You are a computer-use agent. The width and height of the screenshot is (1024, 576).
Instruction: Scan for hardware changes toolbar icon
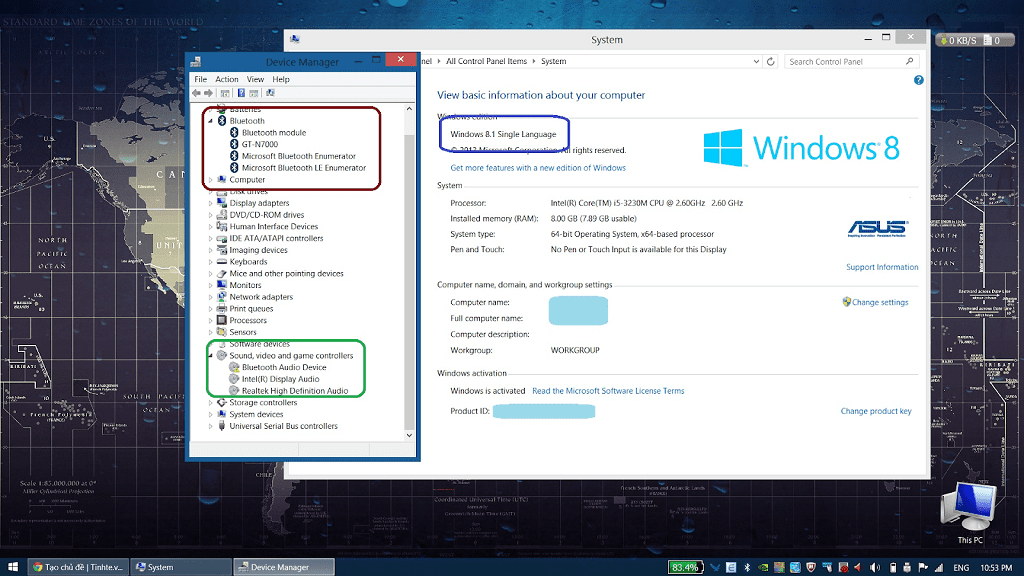coord(270,93)
